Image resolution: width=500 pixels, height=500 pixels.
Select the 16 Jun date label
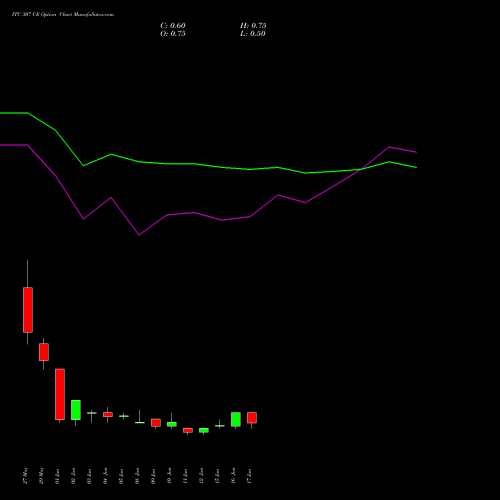pyautogui.click(x=234, y=476)
